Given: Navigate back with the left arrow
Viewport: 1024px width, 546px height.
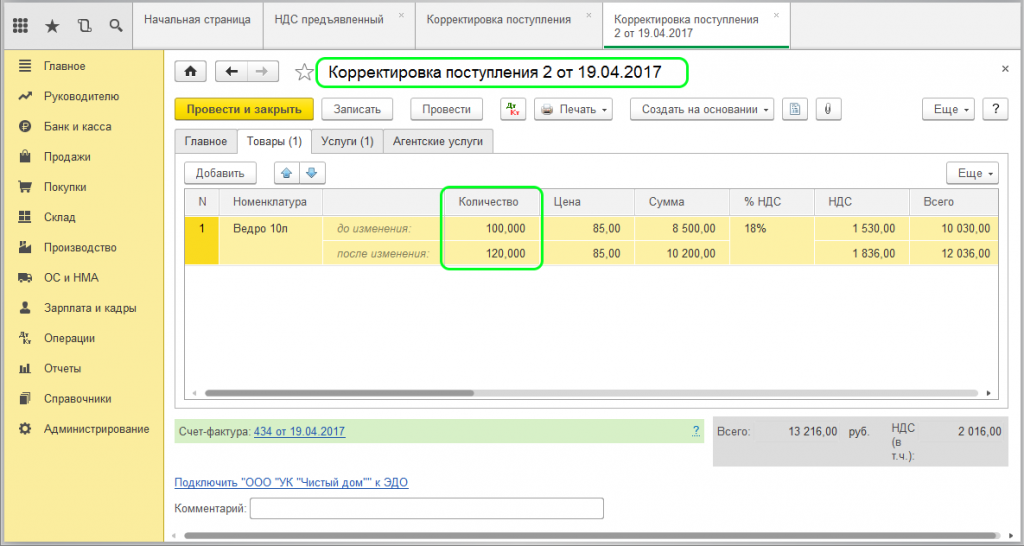Looking at the screenshot, I should click(x=232, y=72).
